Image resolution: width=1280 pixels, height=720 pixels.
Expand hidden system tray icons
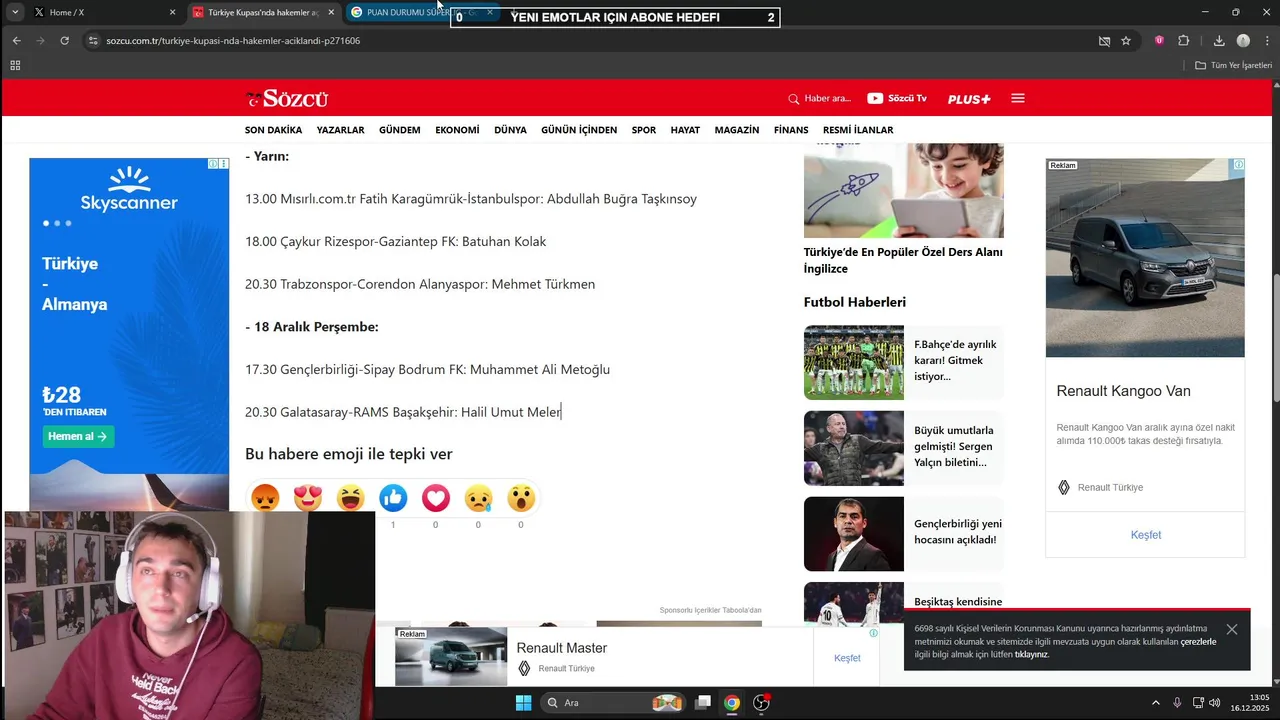coord(1156,703)
